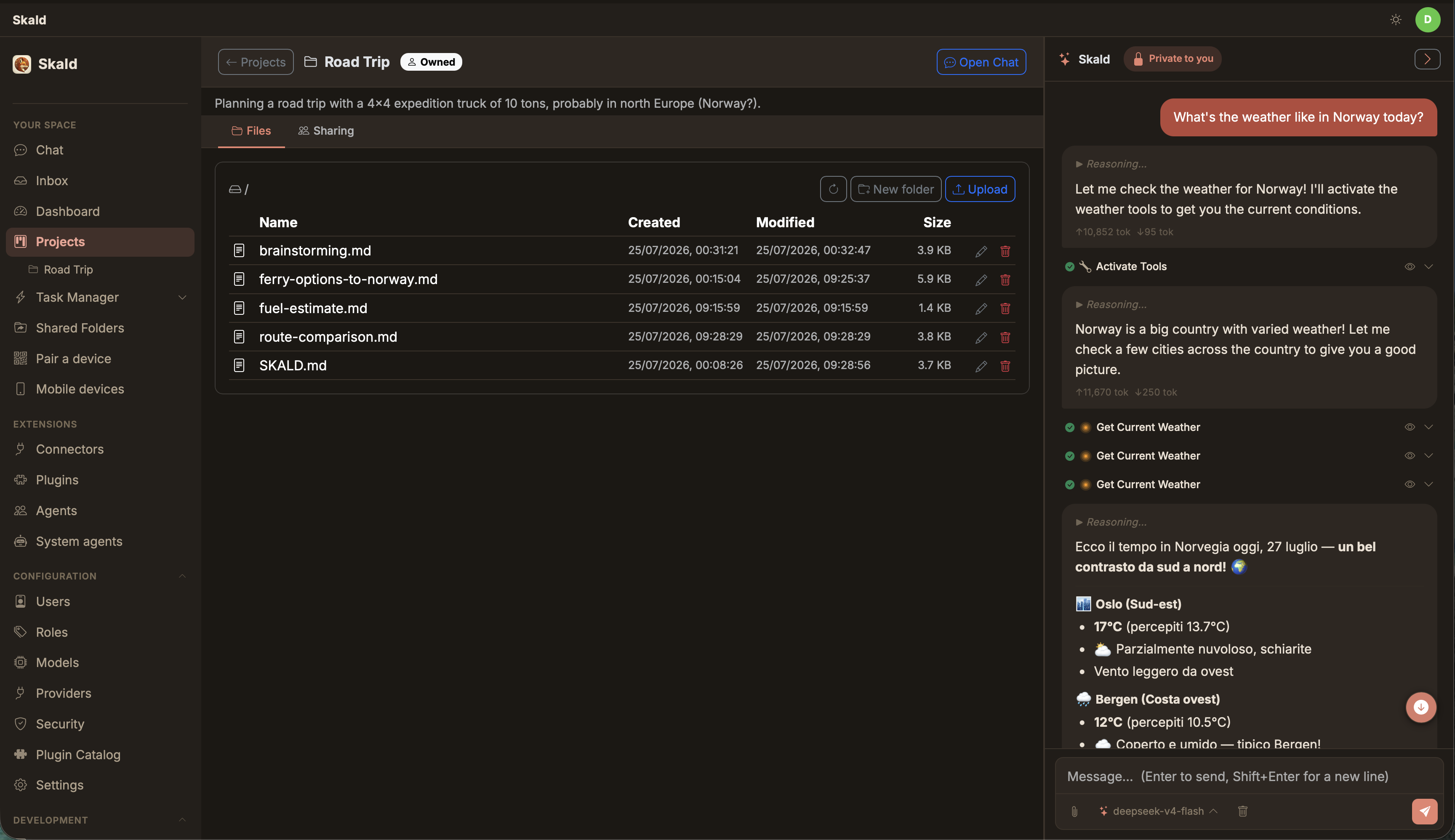The image size is (1455, 840).
Task: Open Plugin Catalog from sidebar
Action: click(x=78, y=755)
